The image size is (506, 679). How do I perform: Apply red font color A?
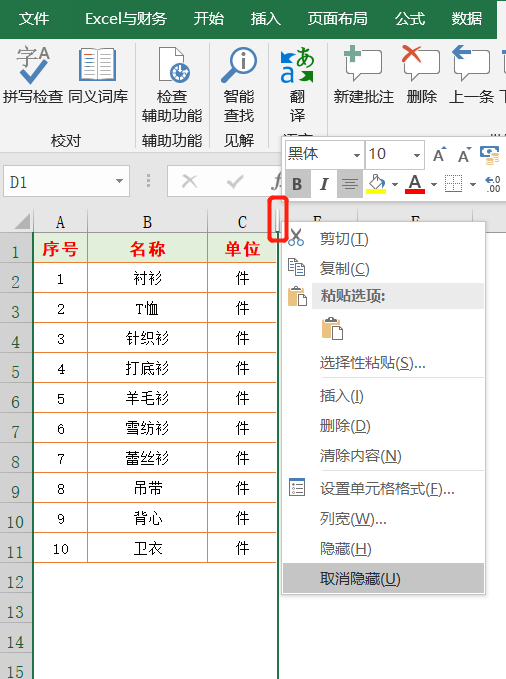[415, 184]
